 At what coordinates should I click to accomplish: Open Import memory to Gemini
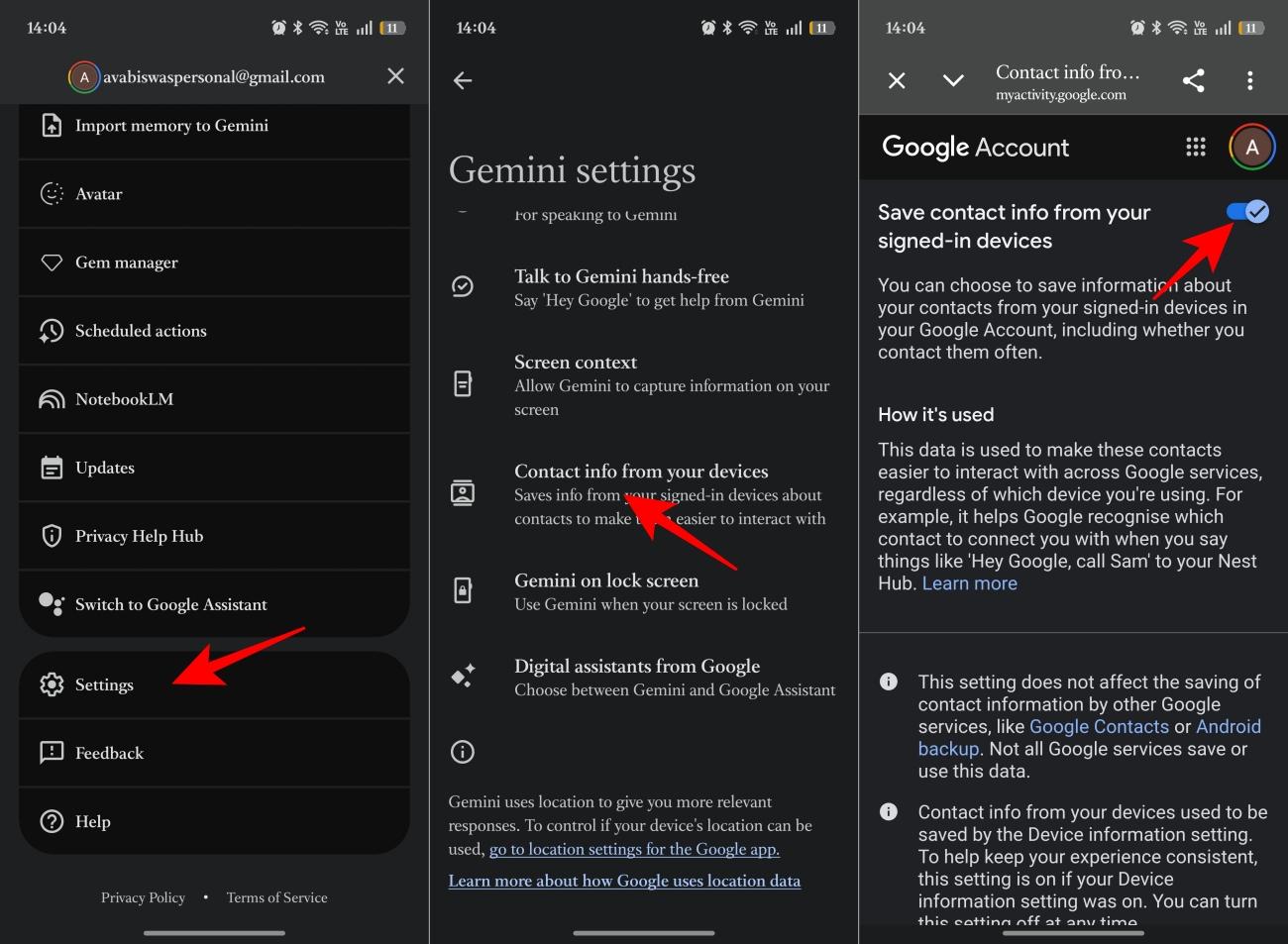coord(214,126)
